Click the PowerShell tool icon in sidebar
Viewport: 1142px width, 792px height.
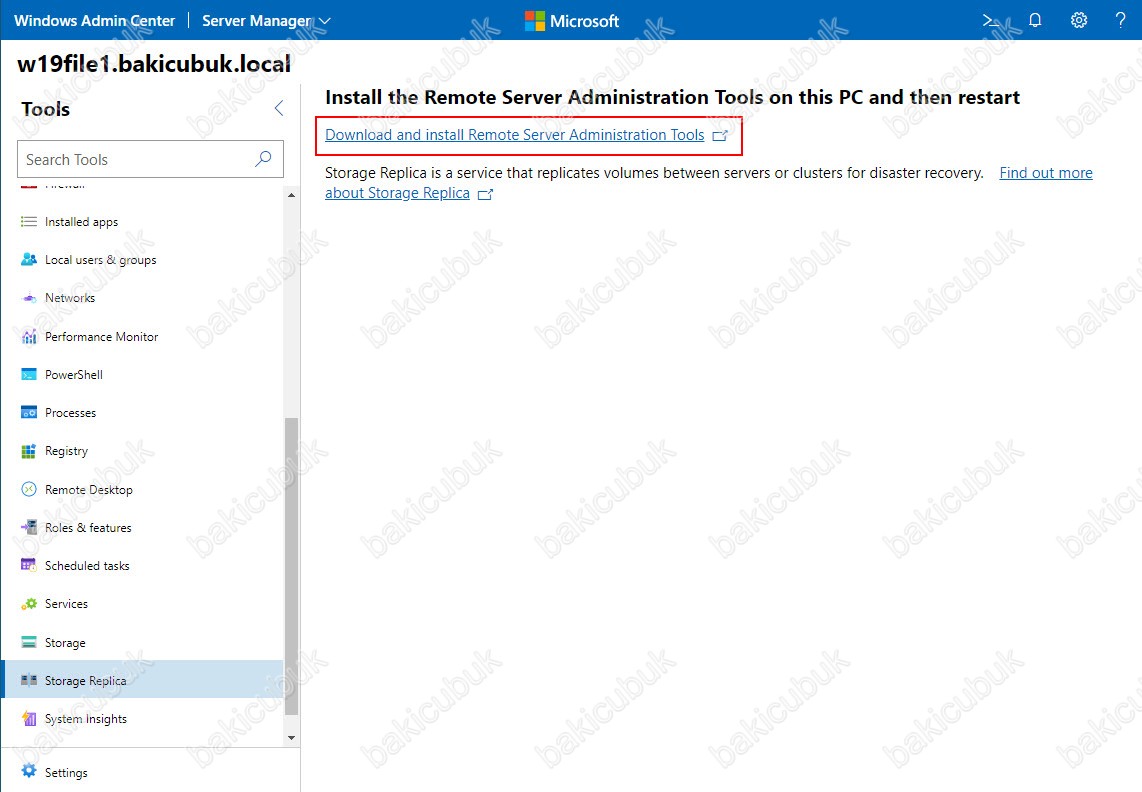pyautogui.click(x=28, y=375)
